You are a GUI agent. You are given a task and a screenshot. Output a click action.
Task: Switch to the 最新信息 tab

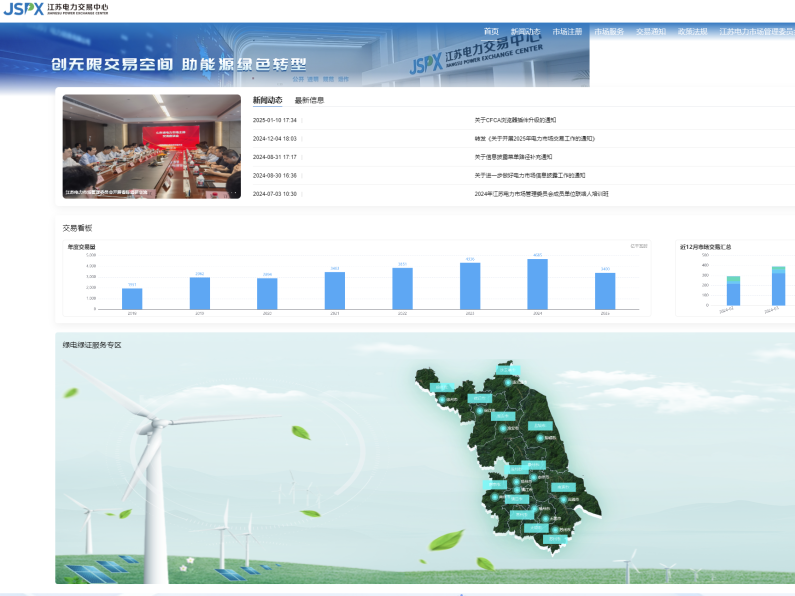click(309, 100)
